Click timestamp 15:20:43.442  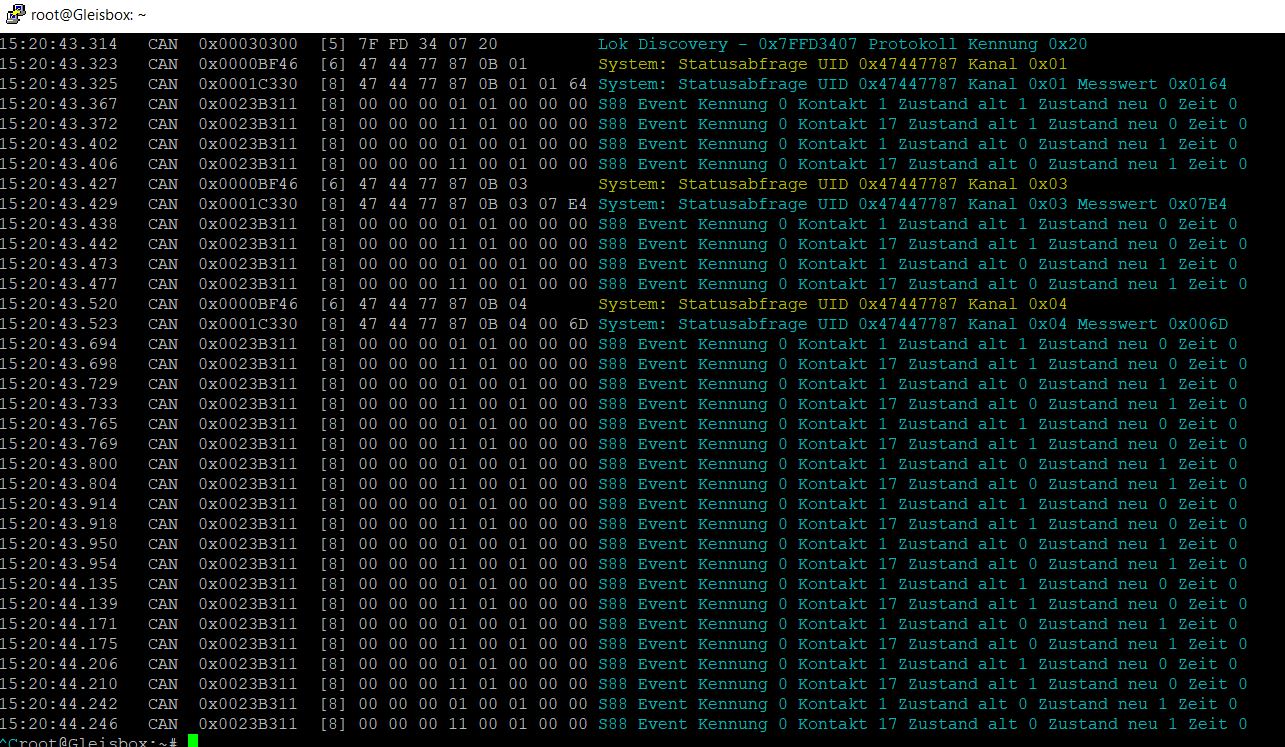59,244
